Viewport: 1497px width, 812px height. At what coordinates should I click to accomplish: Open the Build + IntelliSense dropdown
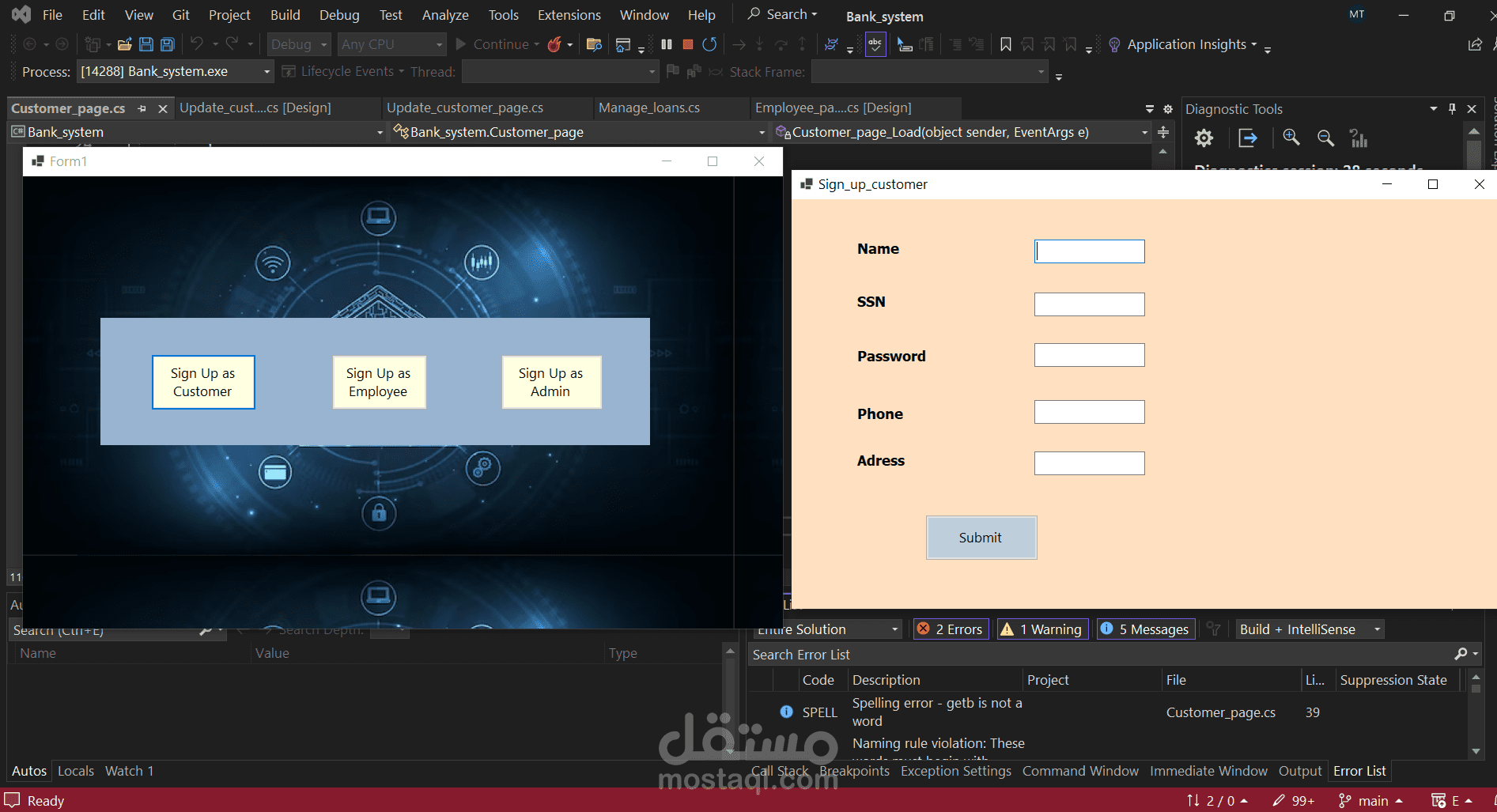click(x=1310, y=629)
